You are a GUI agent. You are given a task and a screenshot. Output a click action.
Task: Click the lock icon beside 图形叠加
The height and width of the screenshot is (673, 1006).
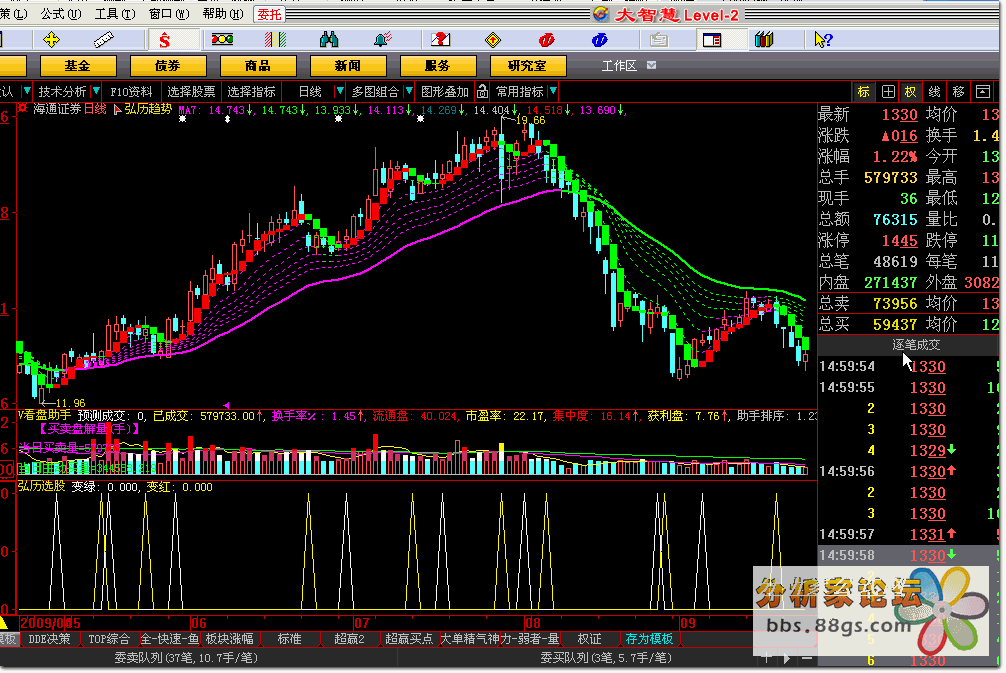point(482,92)
